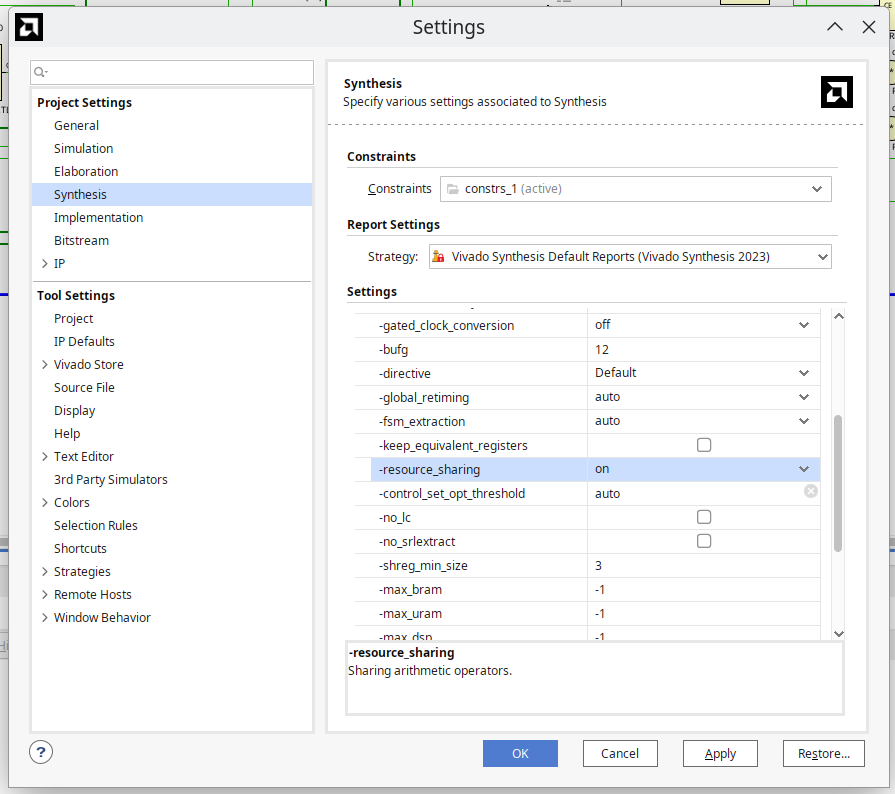Confirm settings with the OK button
895x794 pixels.
[x=520, y=753]
